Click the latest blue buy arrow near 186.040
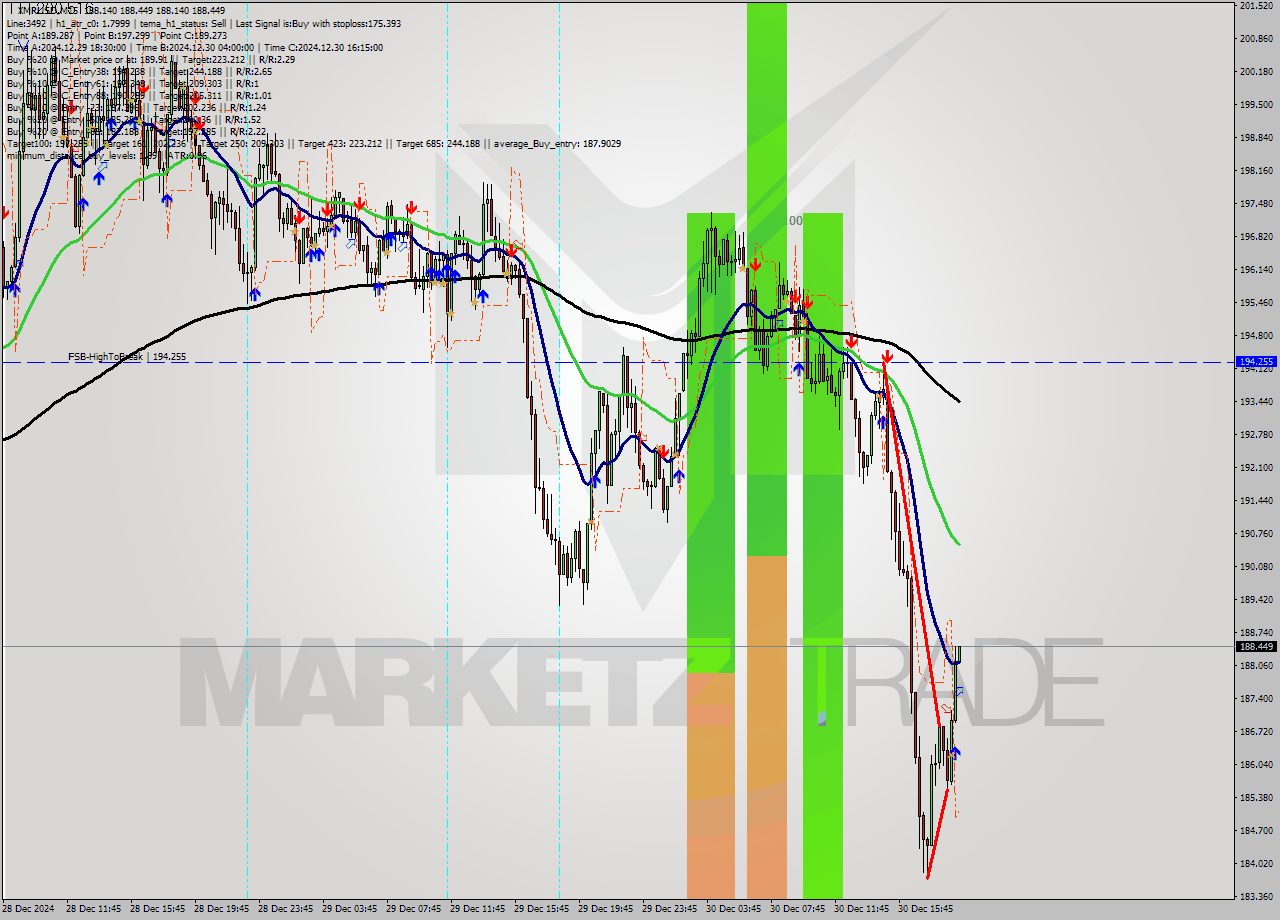The width and height of the screenshot is (1280, 920). [x=956, y=751]
